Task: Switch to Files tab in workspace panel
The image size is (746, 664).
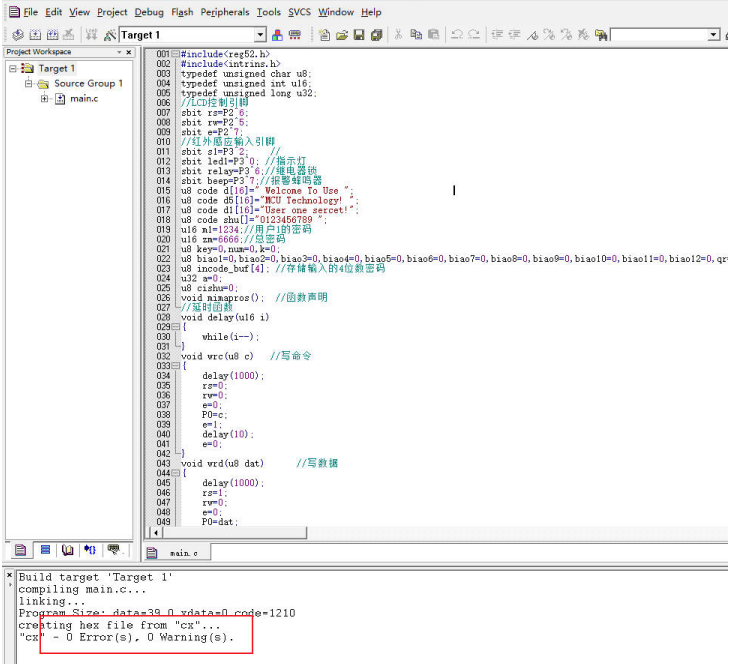Action: (20, 550)
